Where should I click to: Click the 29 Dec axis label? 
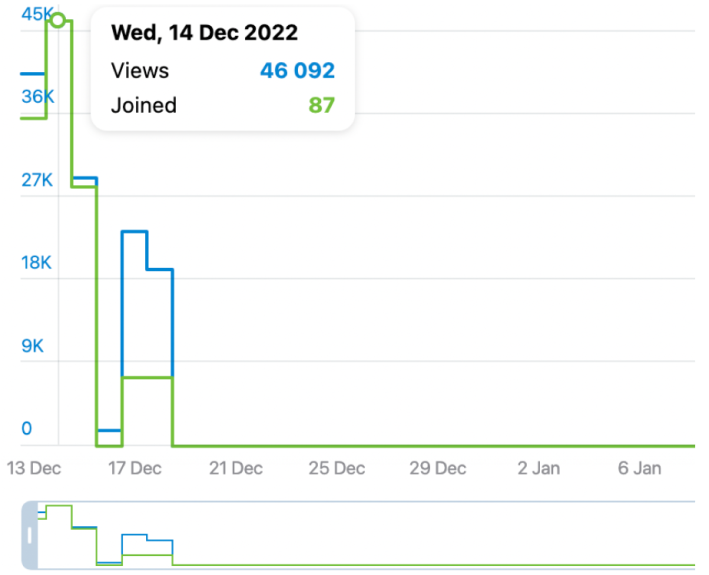[439, 468]
